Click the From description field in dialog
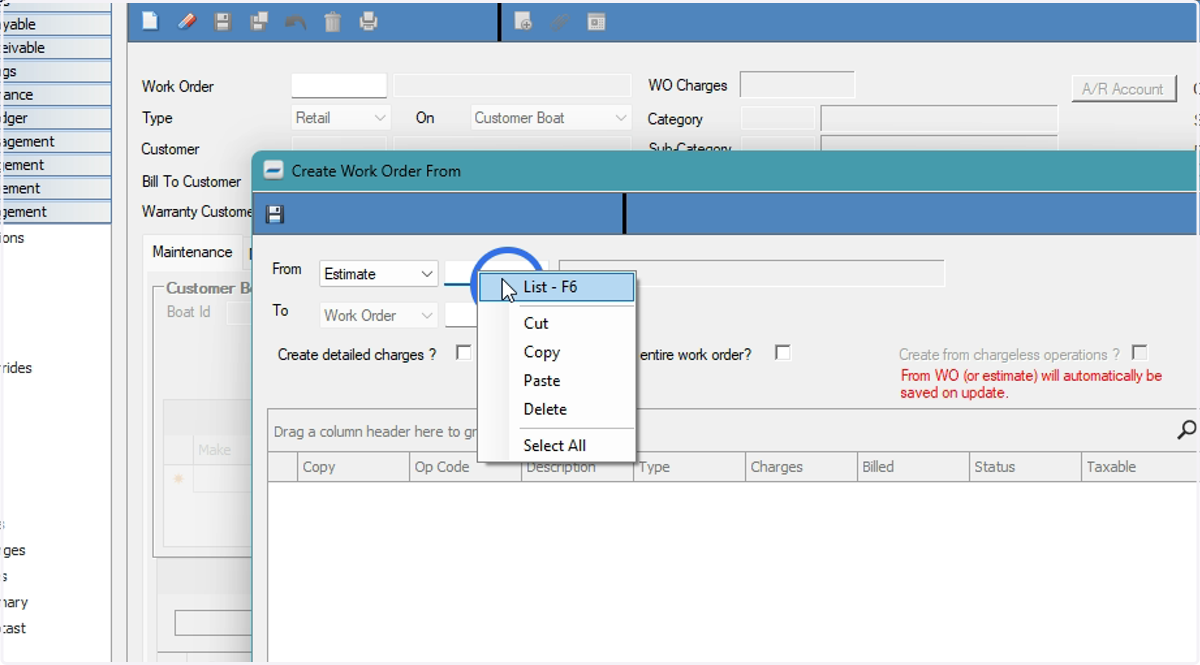This screenshot has width=1200, height=665. click(x=751, y=273)
